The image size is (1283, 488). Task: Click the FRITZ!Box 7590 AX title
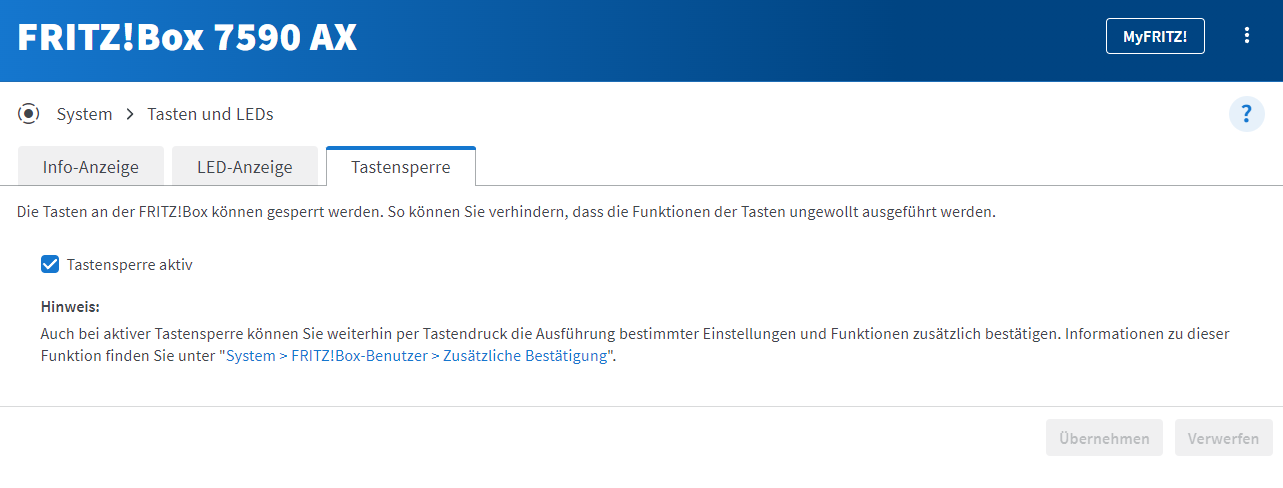(x=187, y=37)
